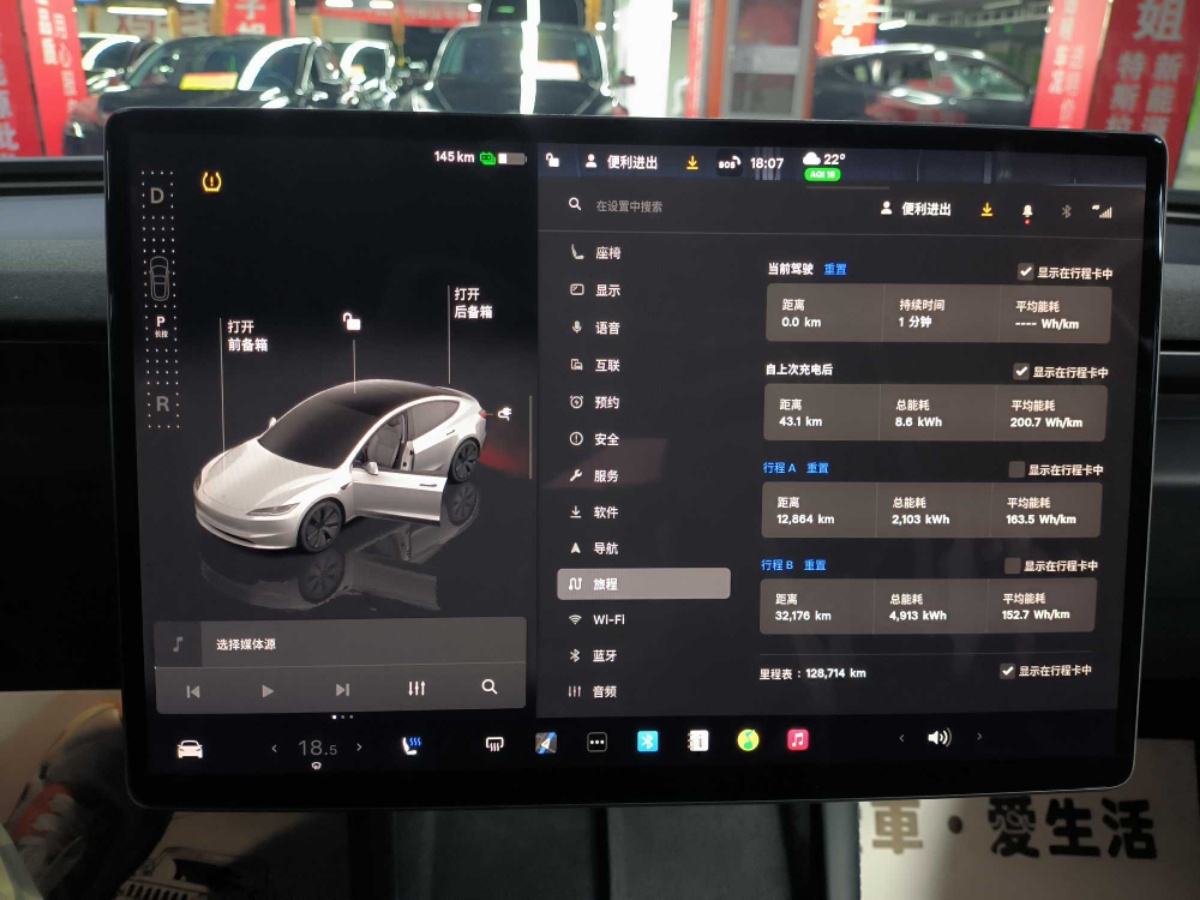
Task: Open the 便利进出 profile in the settings header
Action: click(916, 209)
